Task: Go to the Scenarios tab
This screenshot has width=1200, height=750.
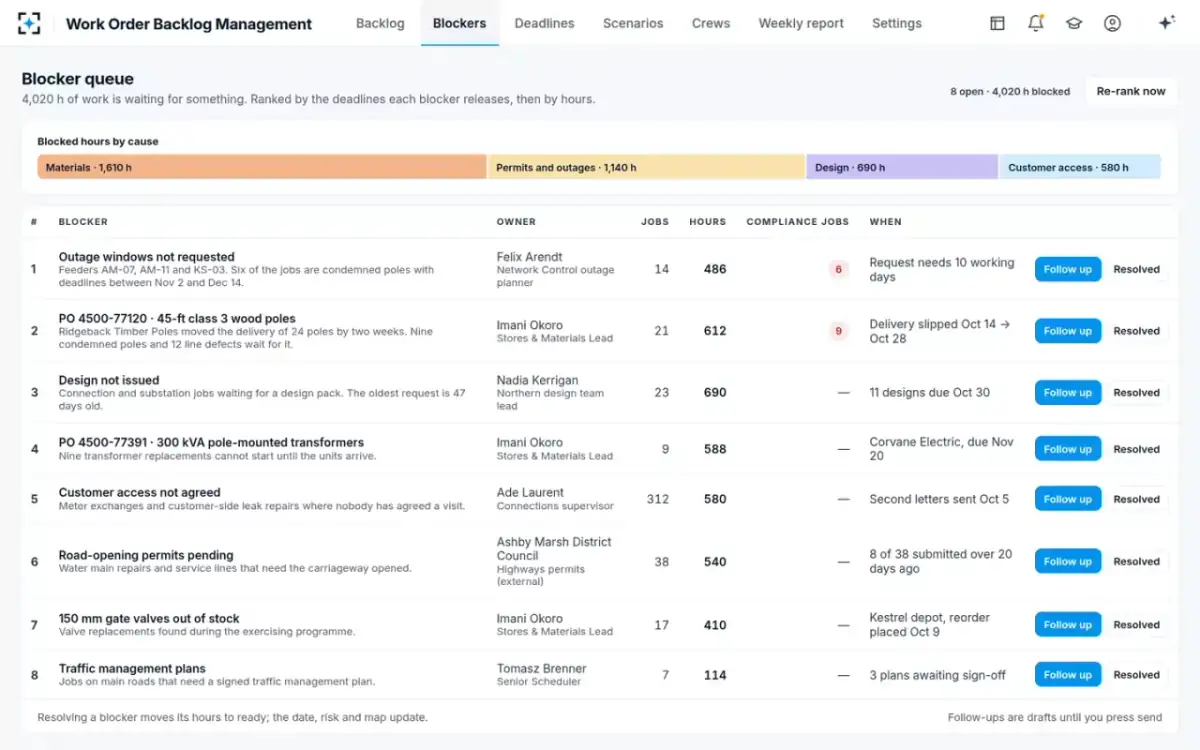Action: 633,23
